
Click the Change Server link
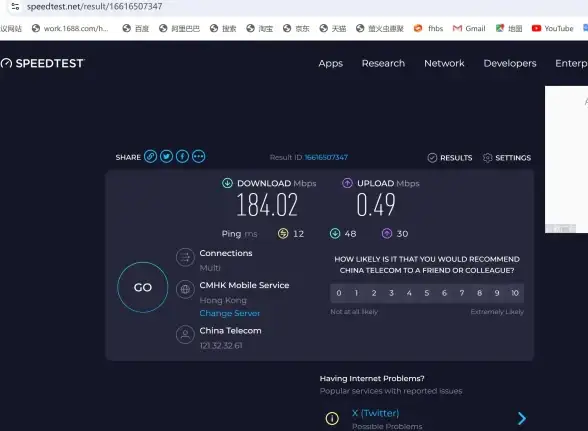click(230, 313)
